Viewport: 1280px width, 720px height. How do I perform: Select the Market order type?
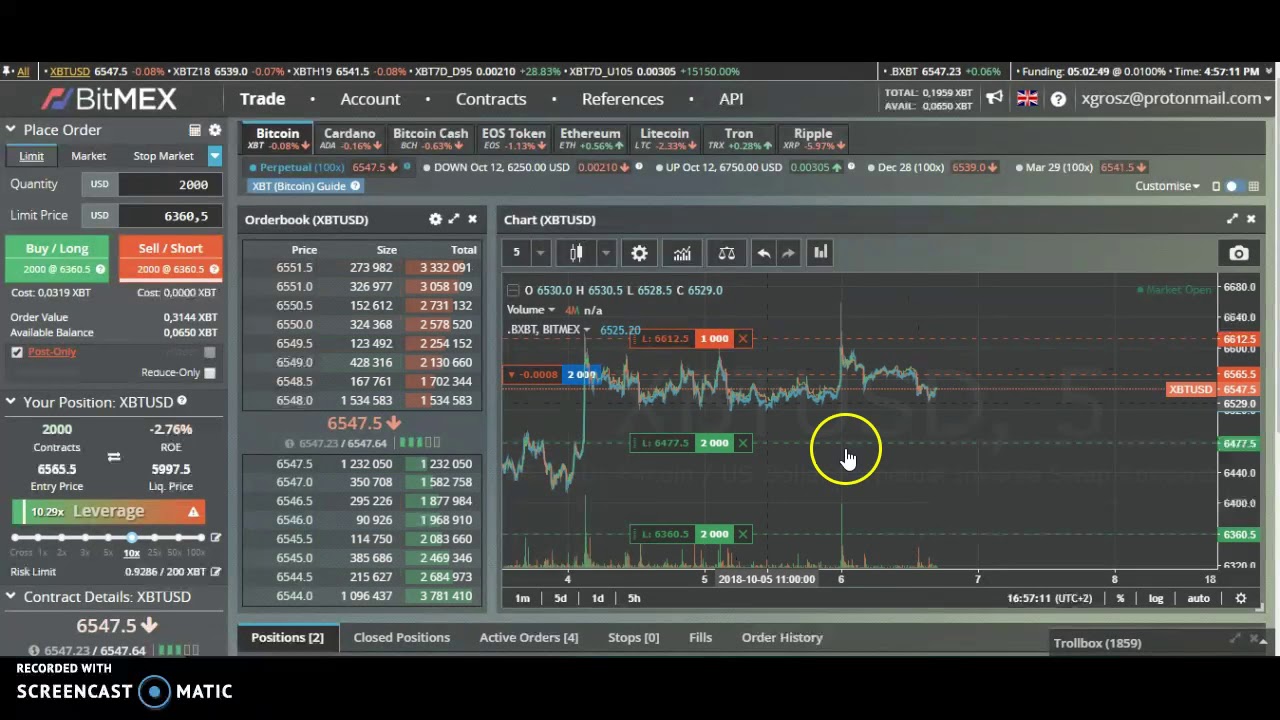click(x=88, y=156)
